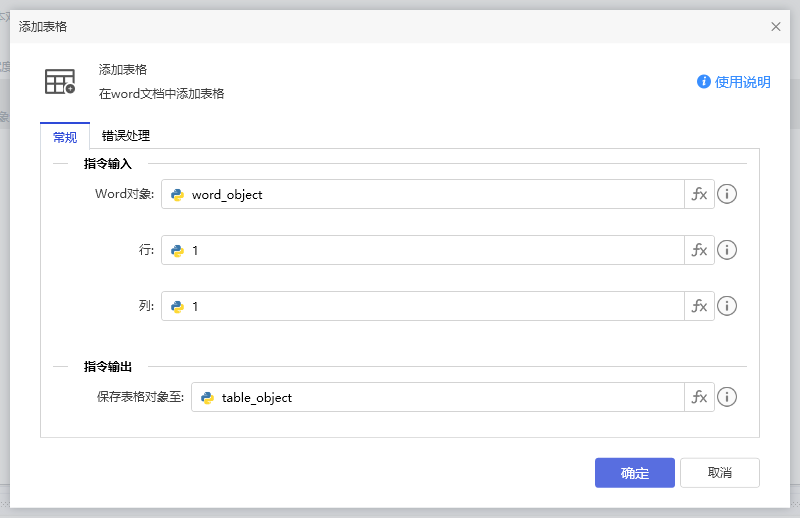This screenshot has width=800, height=518.
Task: Select the 常规 tab
Action: [65, 137]
